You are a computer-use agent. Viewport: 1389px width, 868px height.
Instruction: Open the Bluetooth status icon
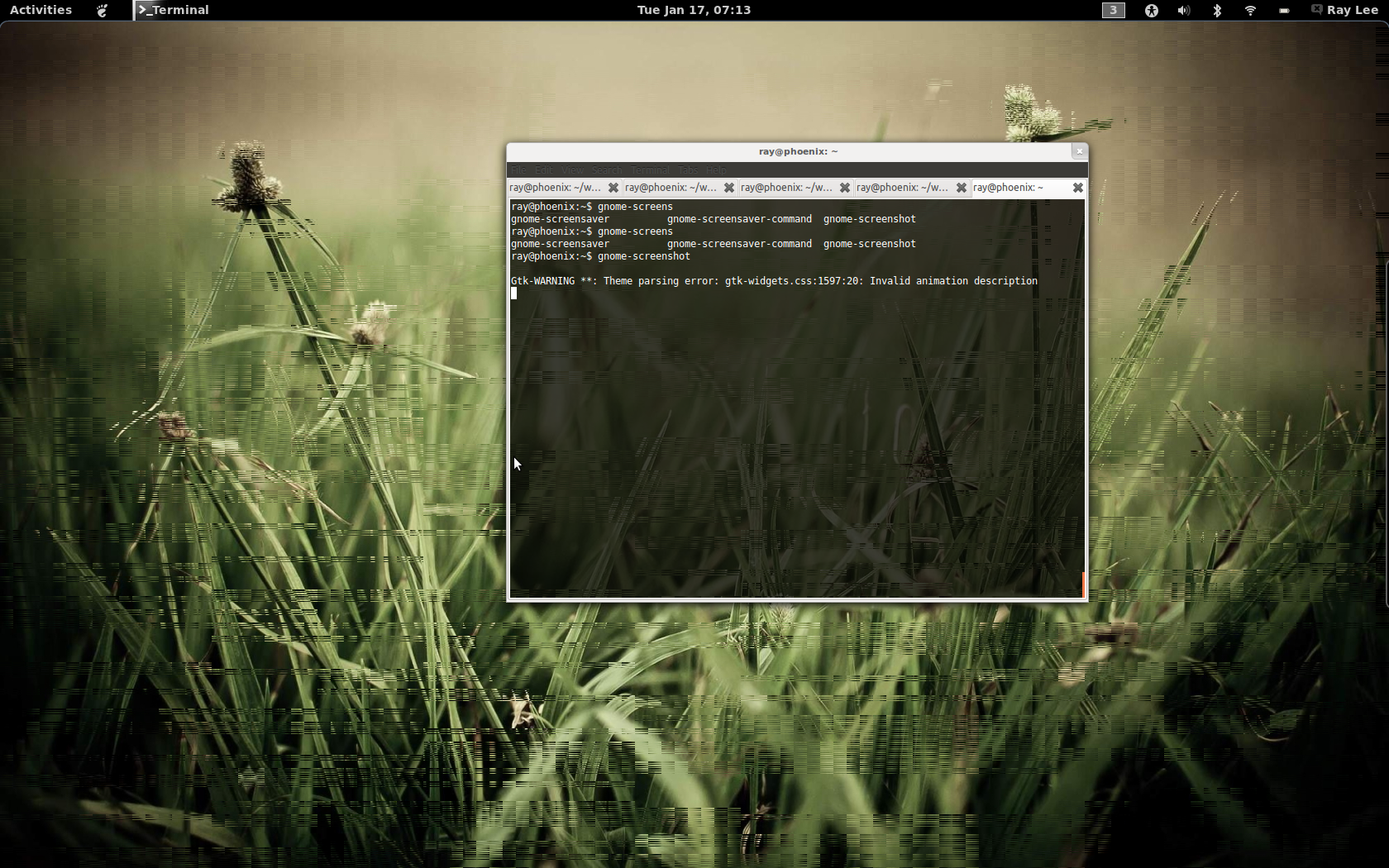point(1217,10)
